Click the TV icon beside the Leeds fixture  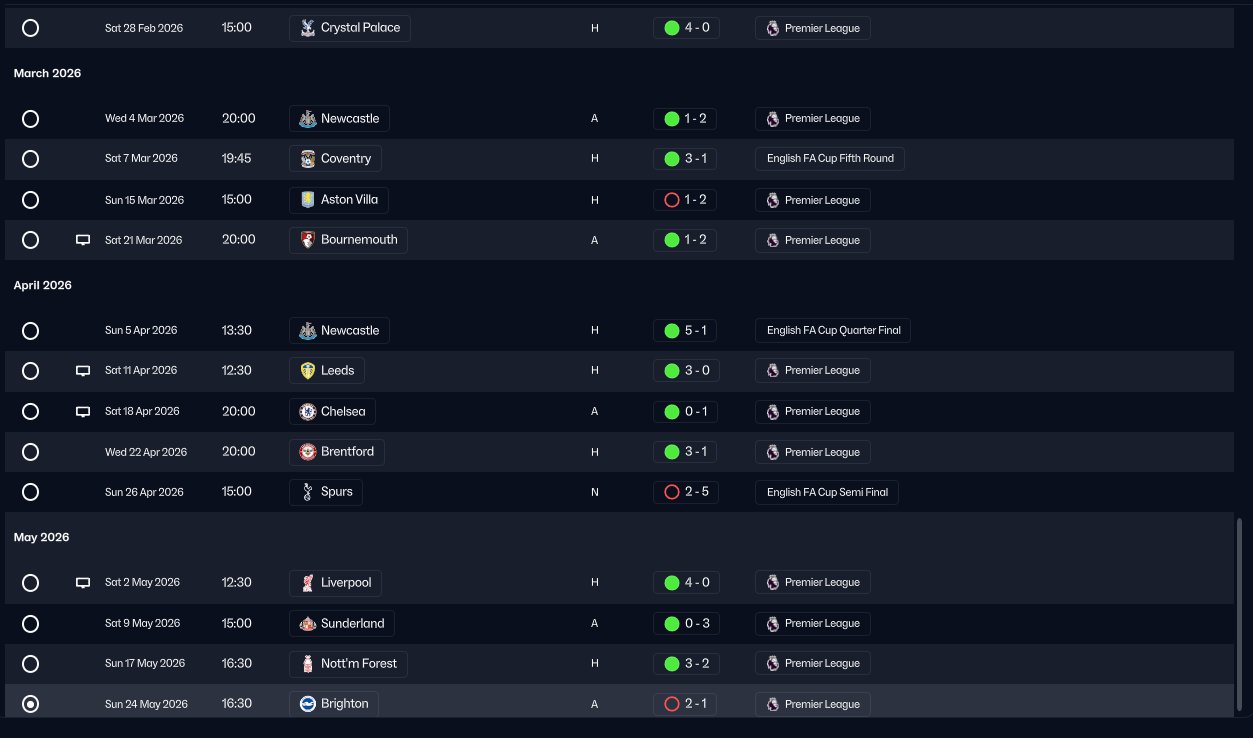(83, 371)
